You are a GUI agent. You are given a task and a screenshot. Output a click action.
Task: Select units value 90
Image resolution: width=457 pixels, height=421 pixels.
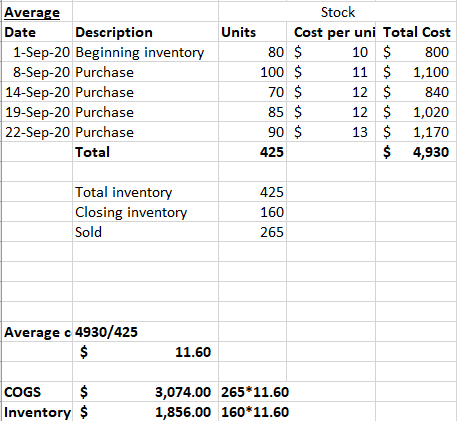(x=253, y=132)
